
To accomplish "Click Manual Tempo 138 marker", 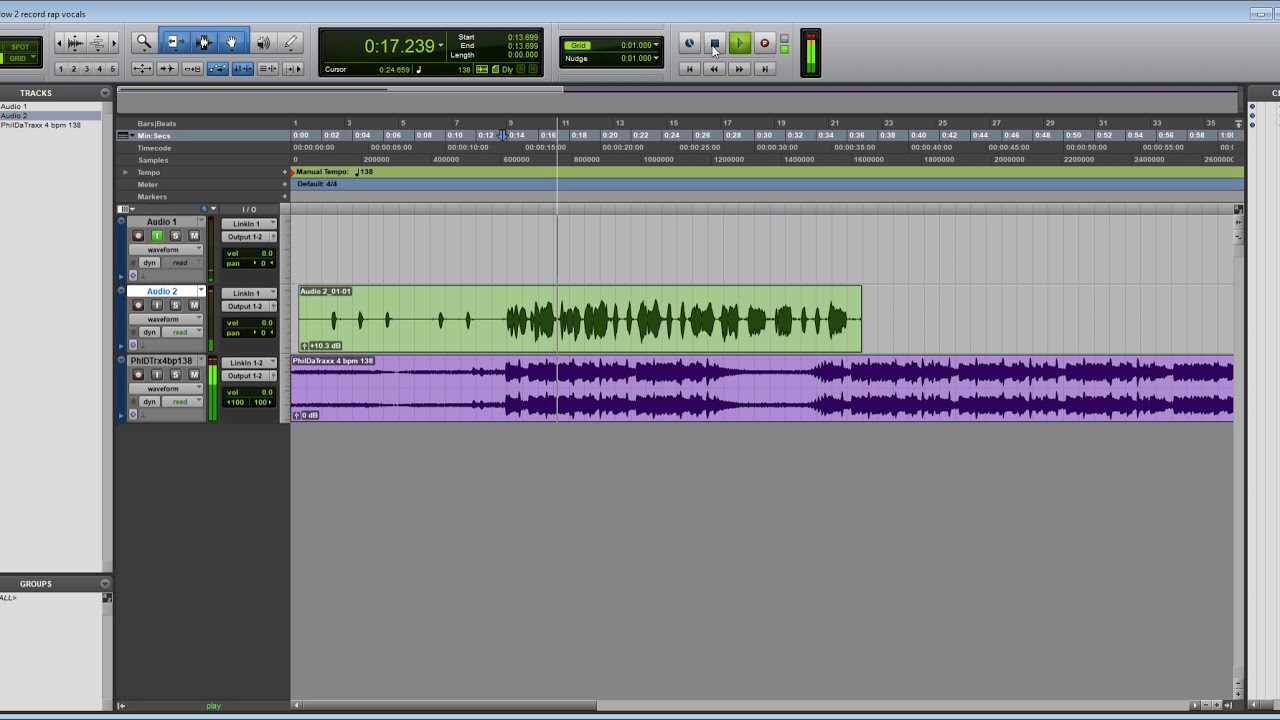I will click(x=333, y=172).
